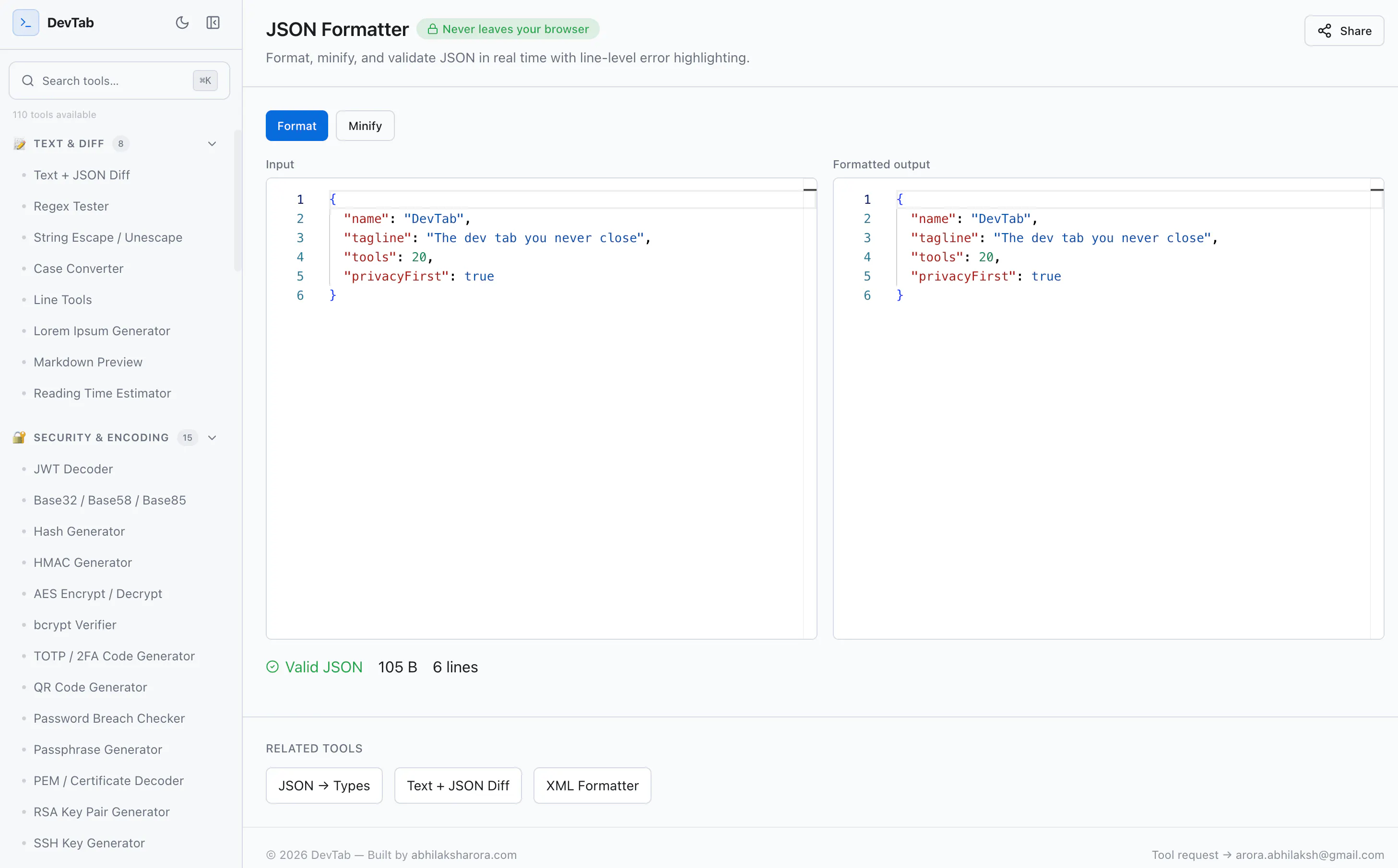
Task: Open Text + JSON Diff in sidebar
Action: click(x=82, y=175)
